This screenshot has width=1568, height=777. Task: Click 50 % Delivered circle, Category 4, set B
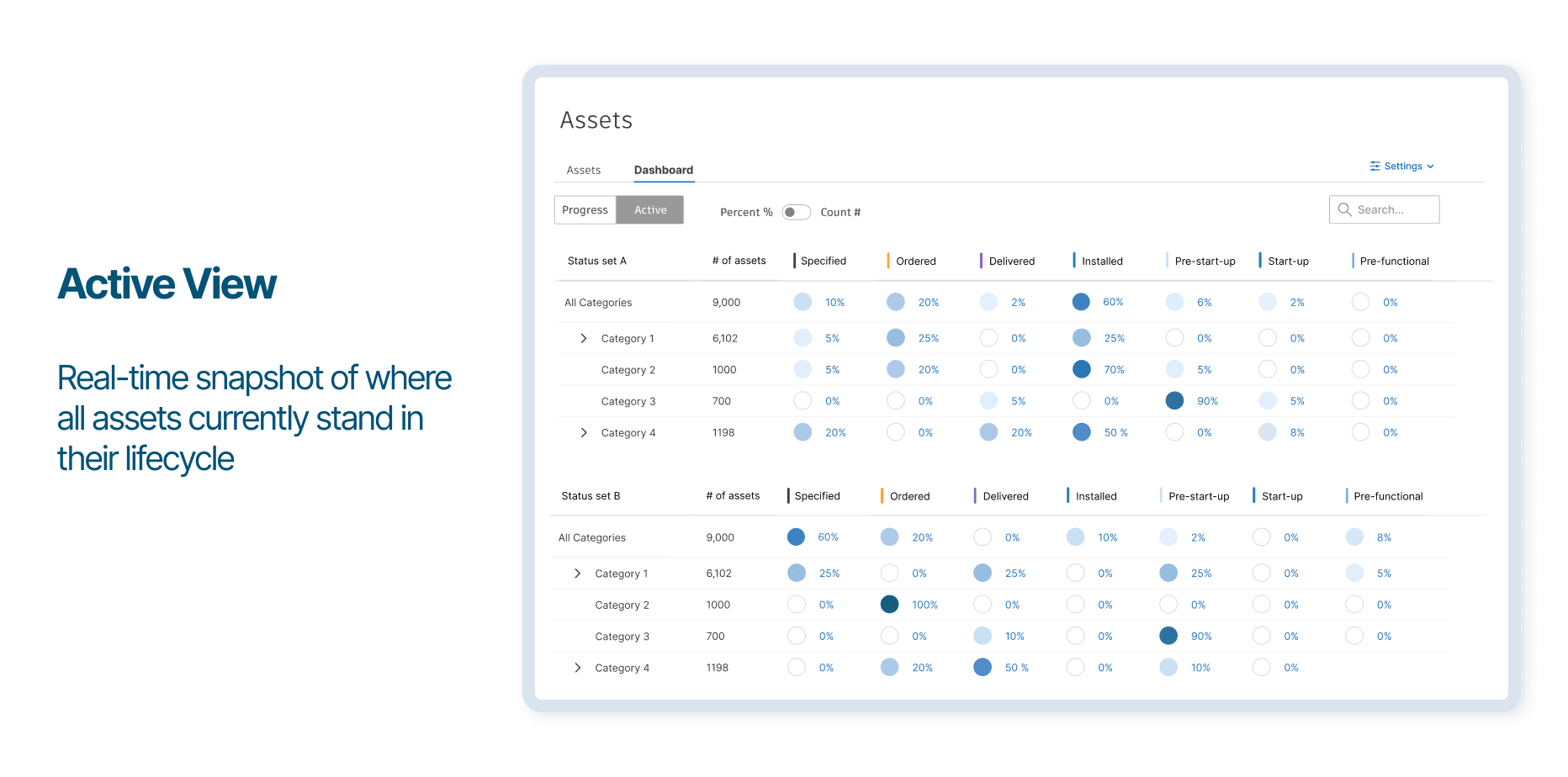[x=983, y=668]
